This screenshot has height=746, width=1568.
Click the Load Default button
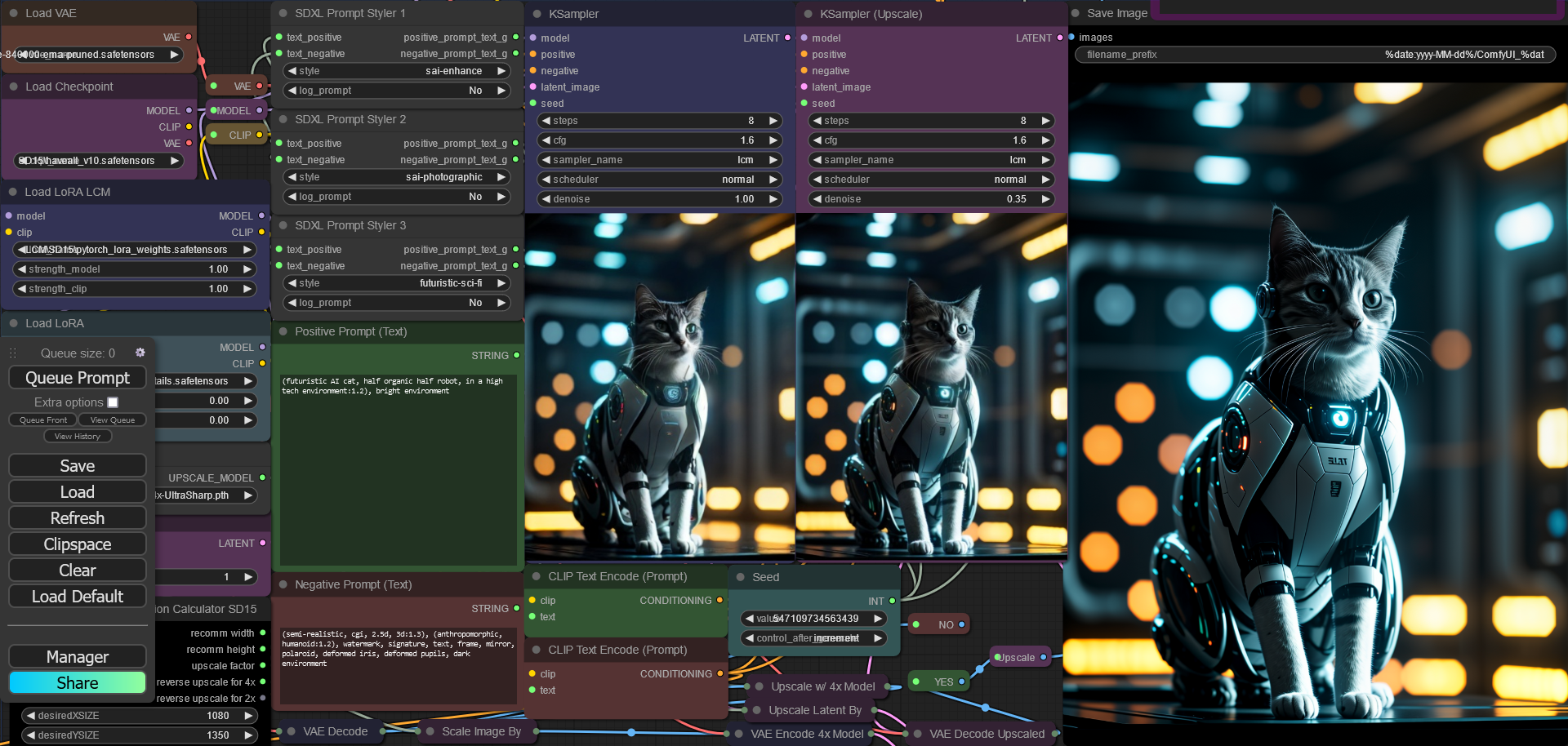(78, 597)
